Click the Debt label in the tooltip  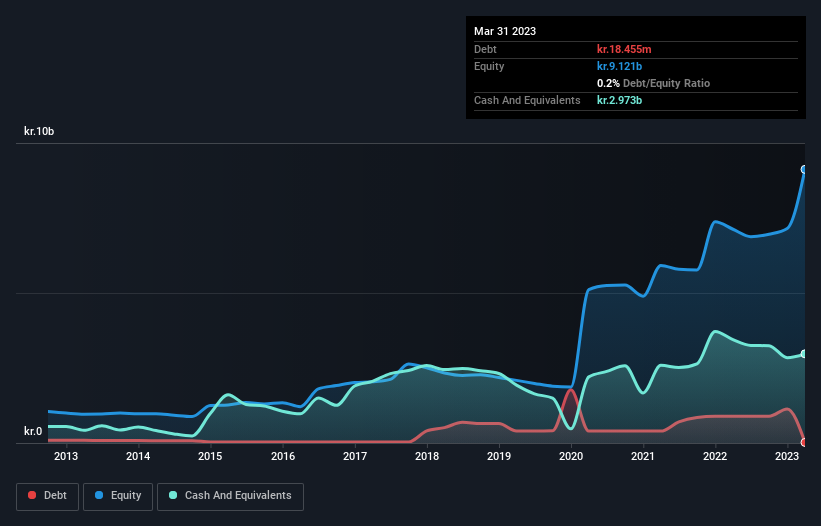(x=485, y=49)
